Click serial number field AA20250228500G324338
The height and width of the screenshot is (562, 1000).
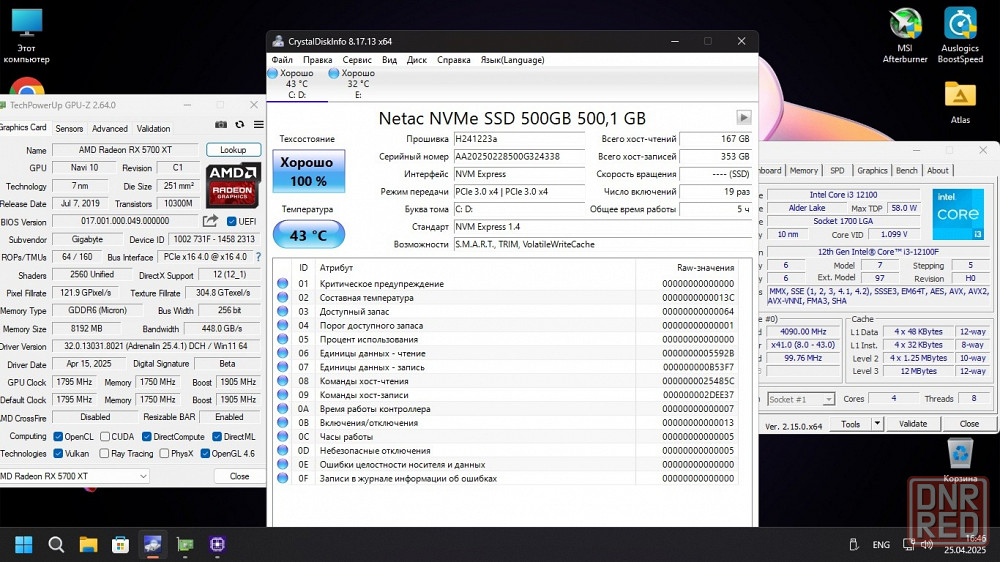pos(519,156)
